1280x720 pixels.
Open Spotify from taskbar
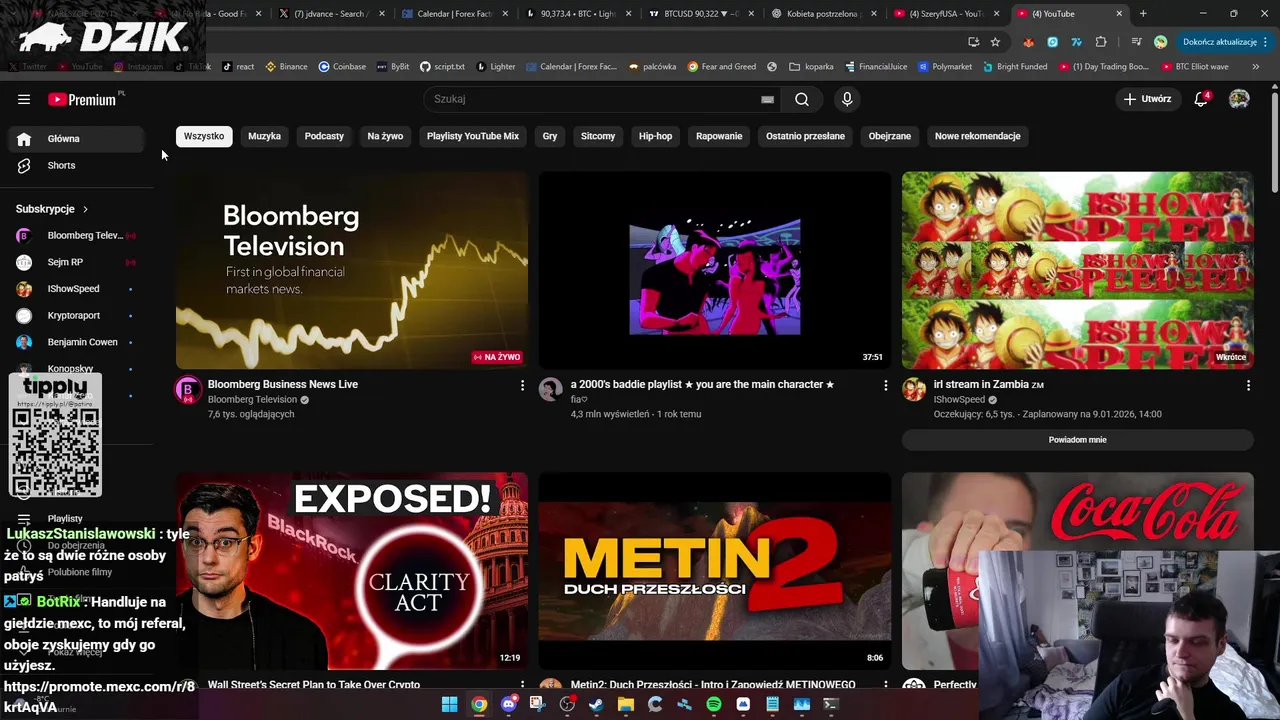pyautogui.click(x=713, y=704)
